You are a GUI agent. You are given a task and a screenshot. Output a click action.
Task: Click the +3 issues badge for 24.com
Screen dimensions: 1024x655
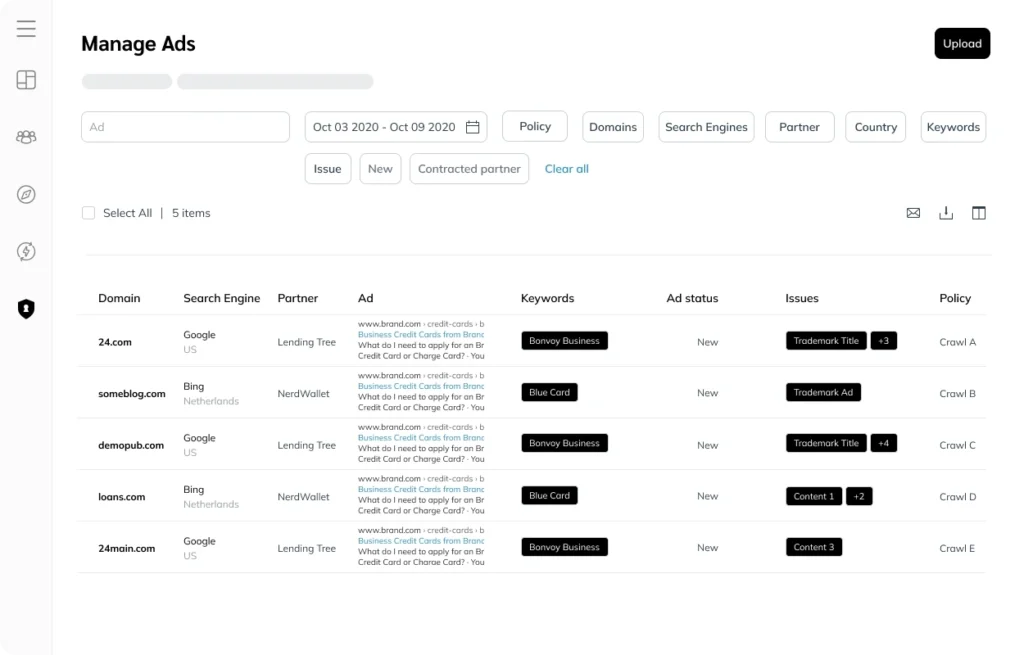(x=884, y=341)
